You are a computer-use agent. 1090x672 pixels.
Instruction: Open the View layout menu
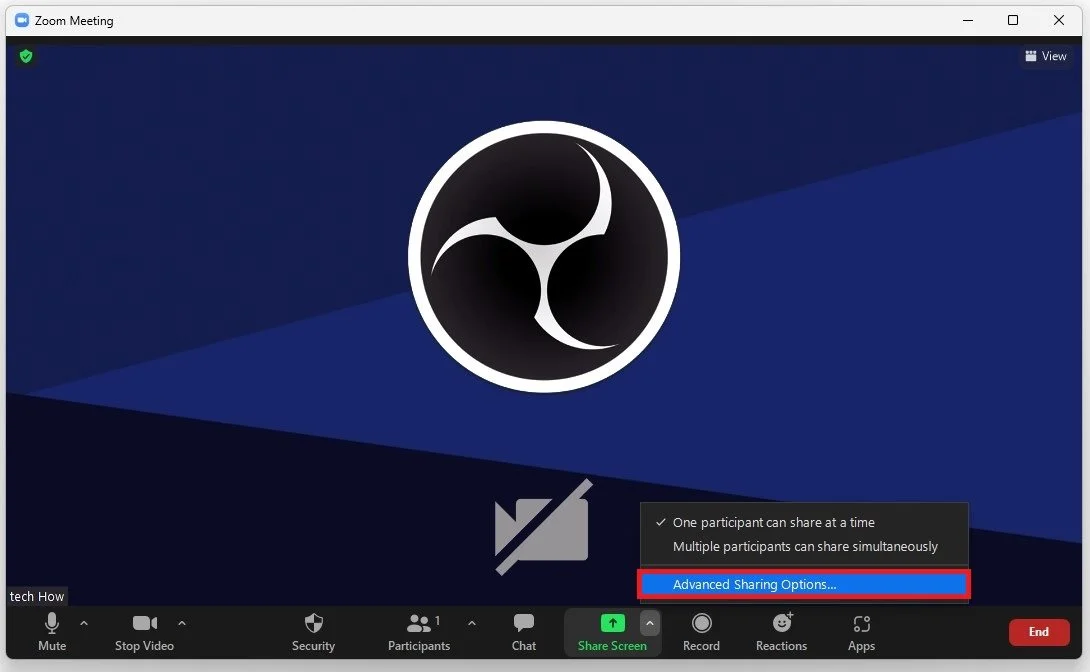[x=1046, y=56]
